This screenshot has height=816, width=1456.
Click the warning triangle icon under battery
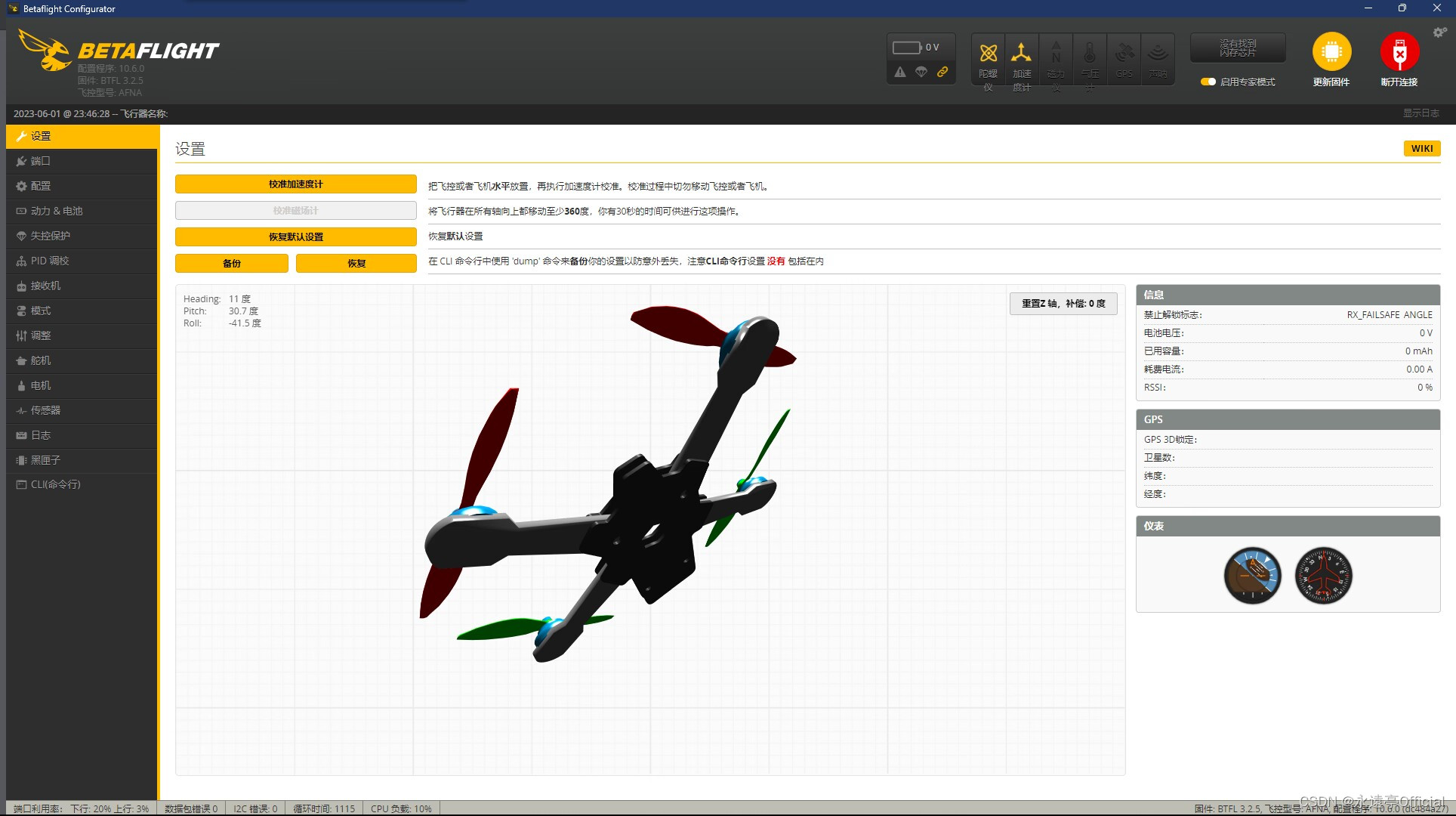click(900, 72)
